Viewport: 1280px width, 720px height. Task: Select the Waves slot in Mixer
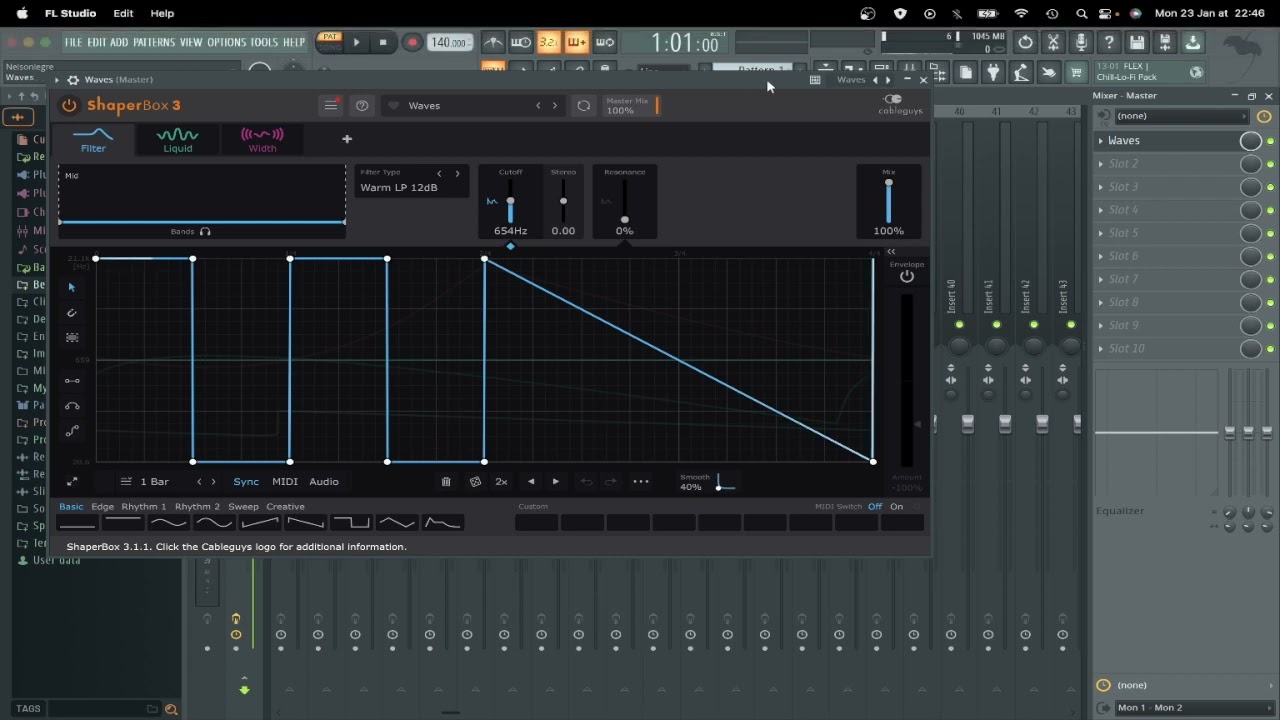[1165, 141]
